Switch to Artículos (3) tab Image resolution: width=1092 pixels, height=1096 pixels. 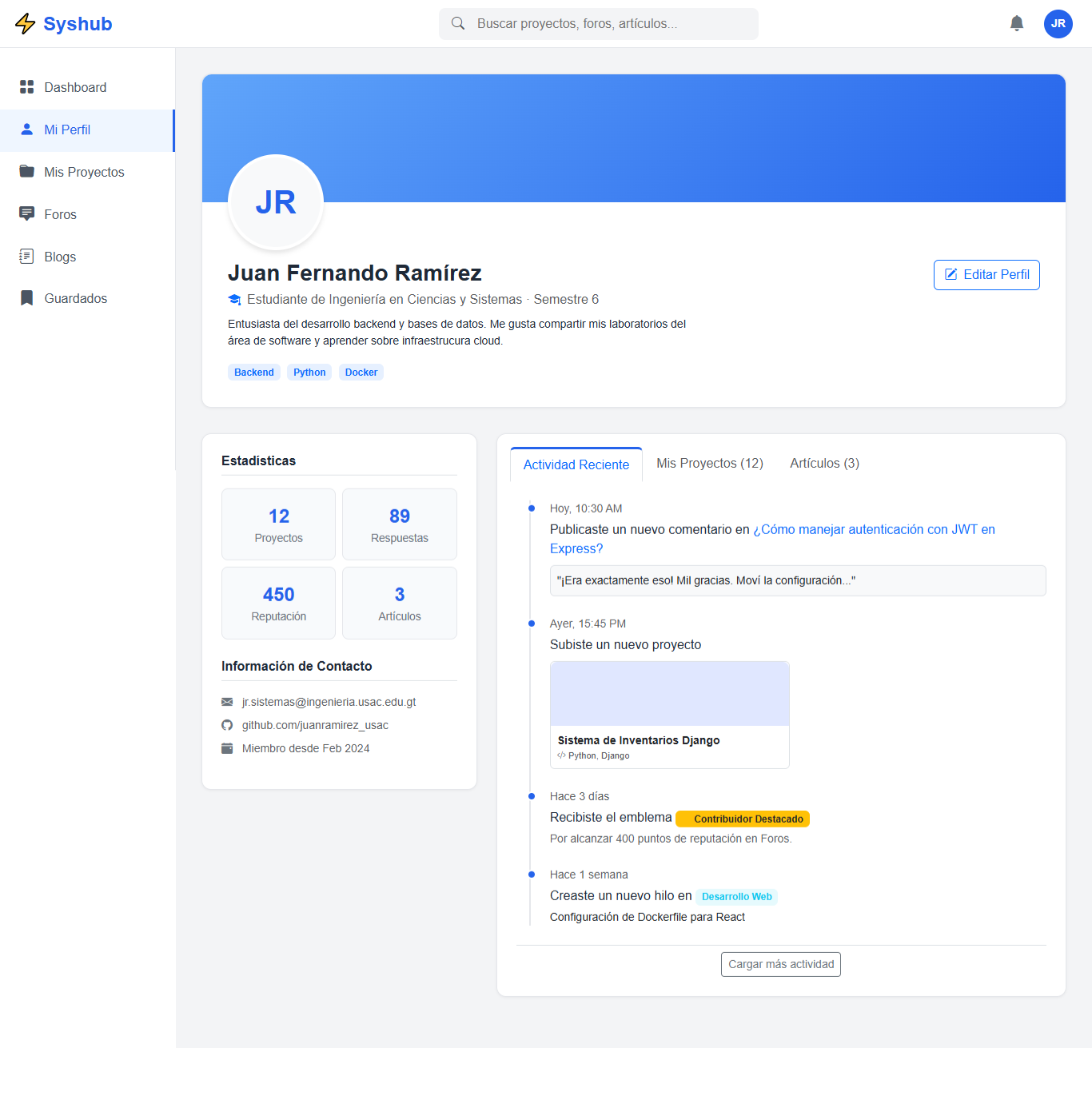(824, 464)
